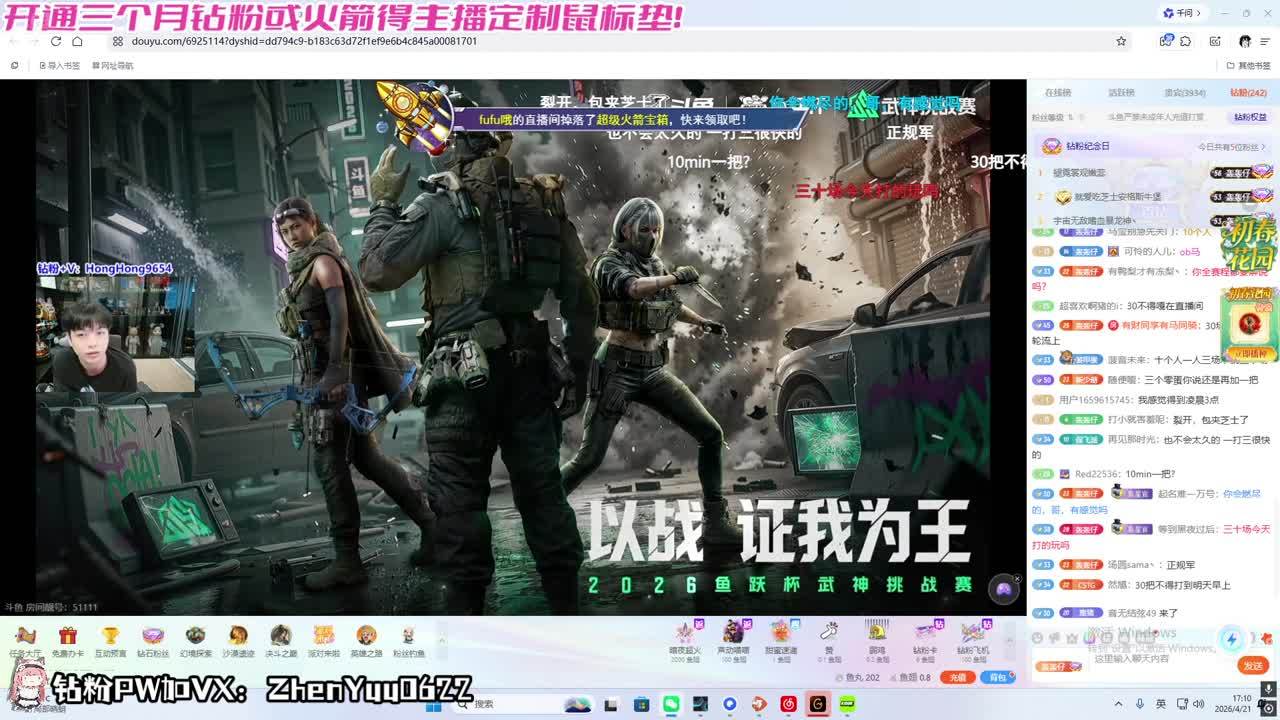Click the 充值 recharge button

tap(958, 677)
